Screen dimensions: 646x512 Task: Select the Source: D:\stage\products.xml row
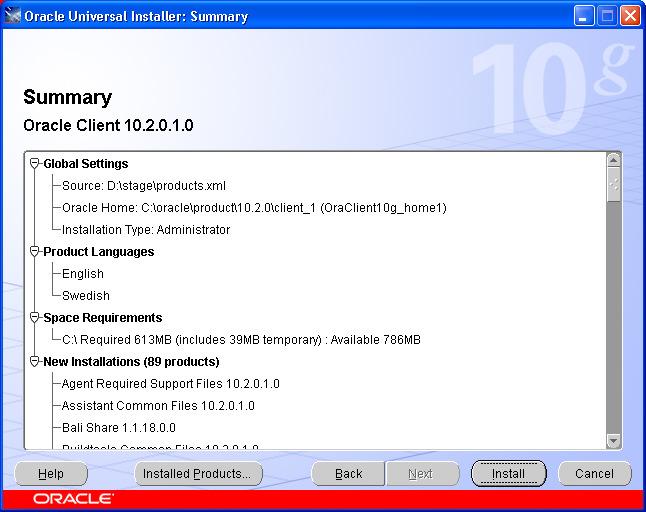pyautogui.click(x=144, y=186)
